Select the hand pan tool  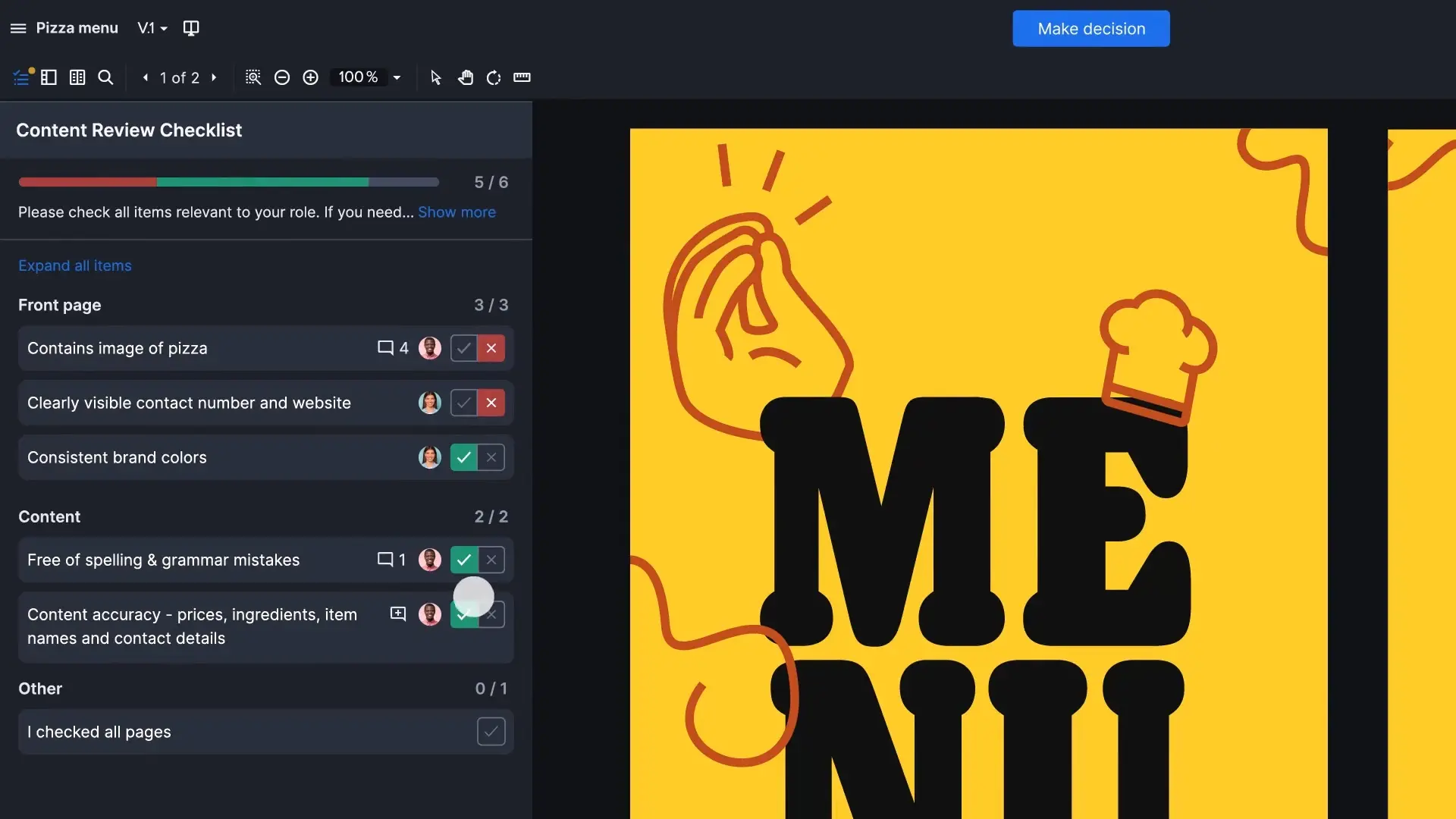465,77
